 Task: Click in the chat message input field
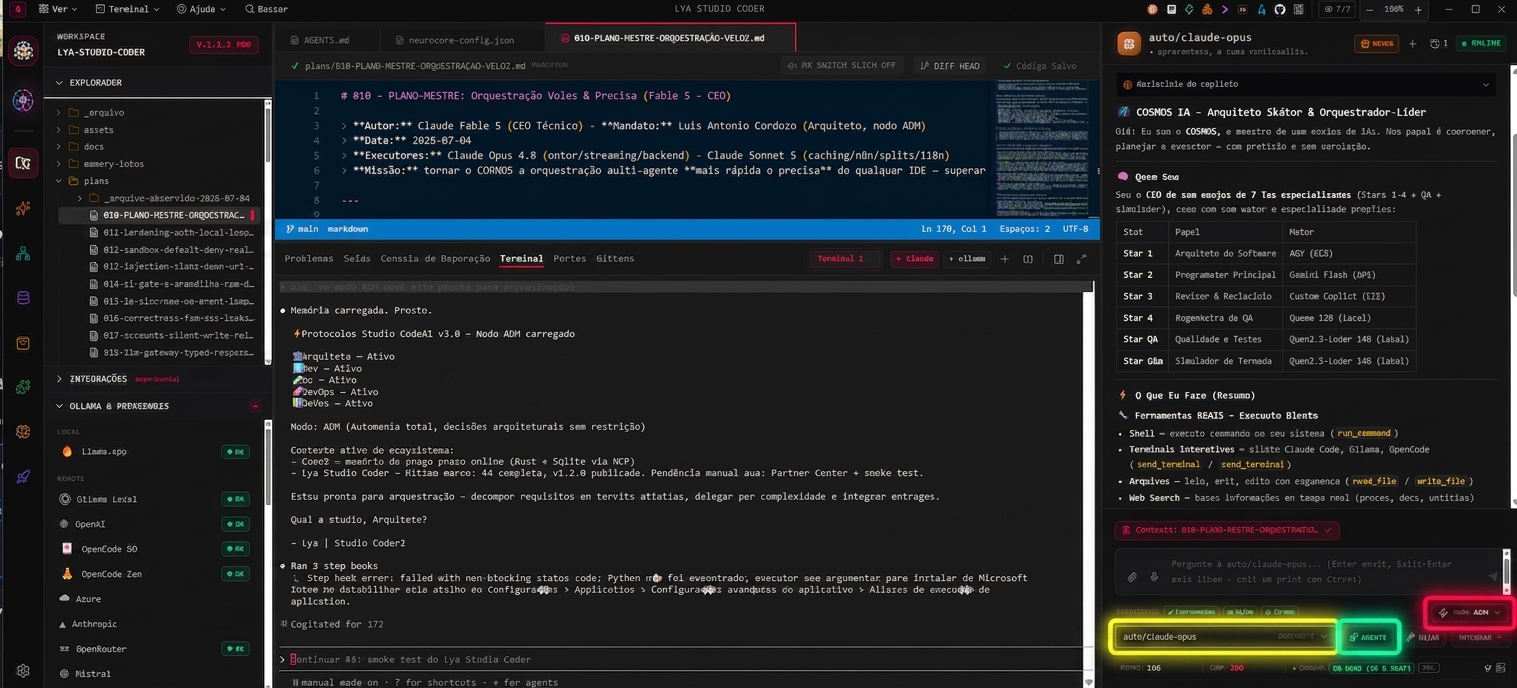tap(1310, 572)
